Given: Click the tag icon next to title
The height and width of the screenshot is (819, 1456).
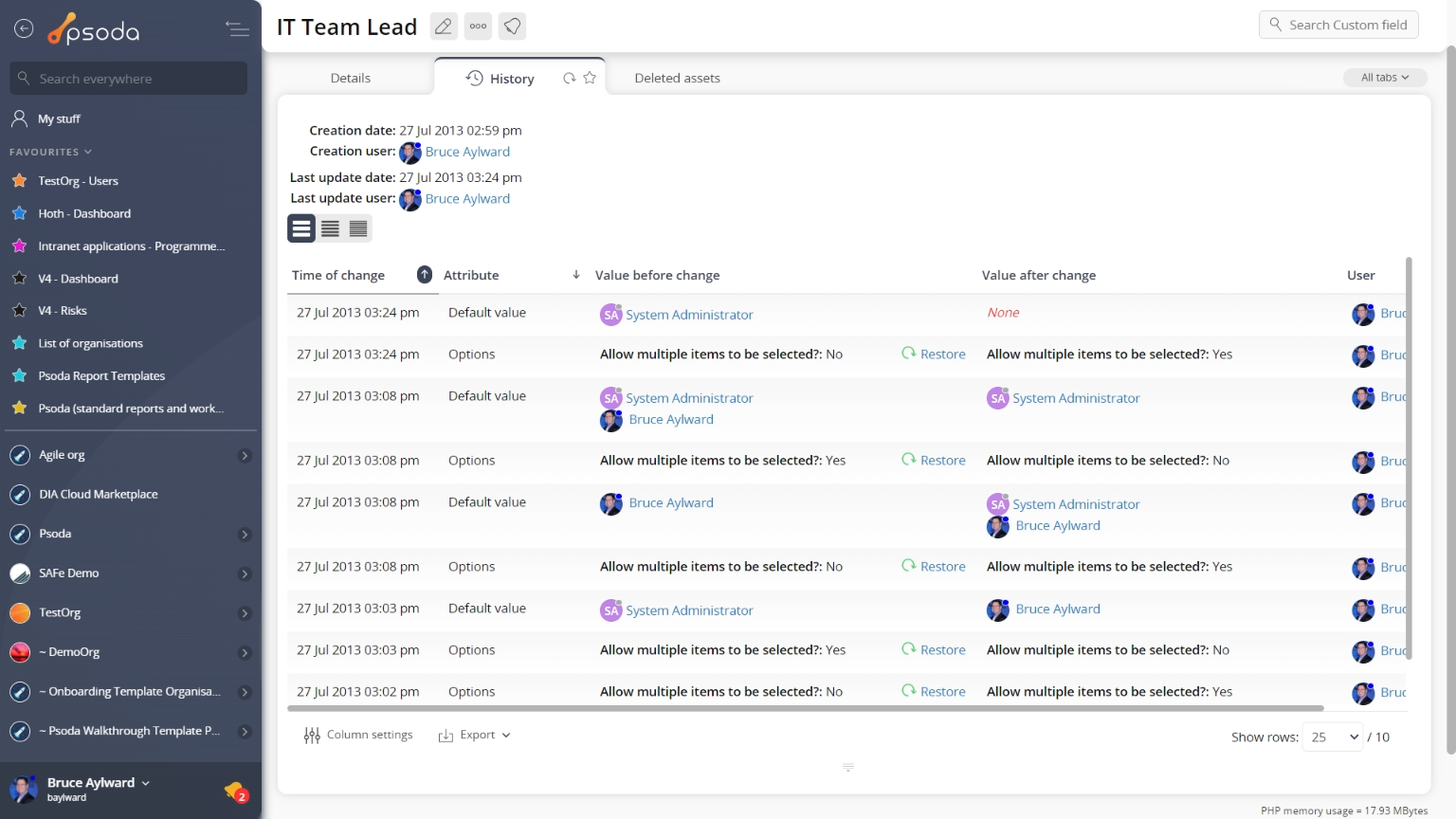Looking at the screenshot, I should [x=512, y=27].
